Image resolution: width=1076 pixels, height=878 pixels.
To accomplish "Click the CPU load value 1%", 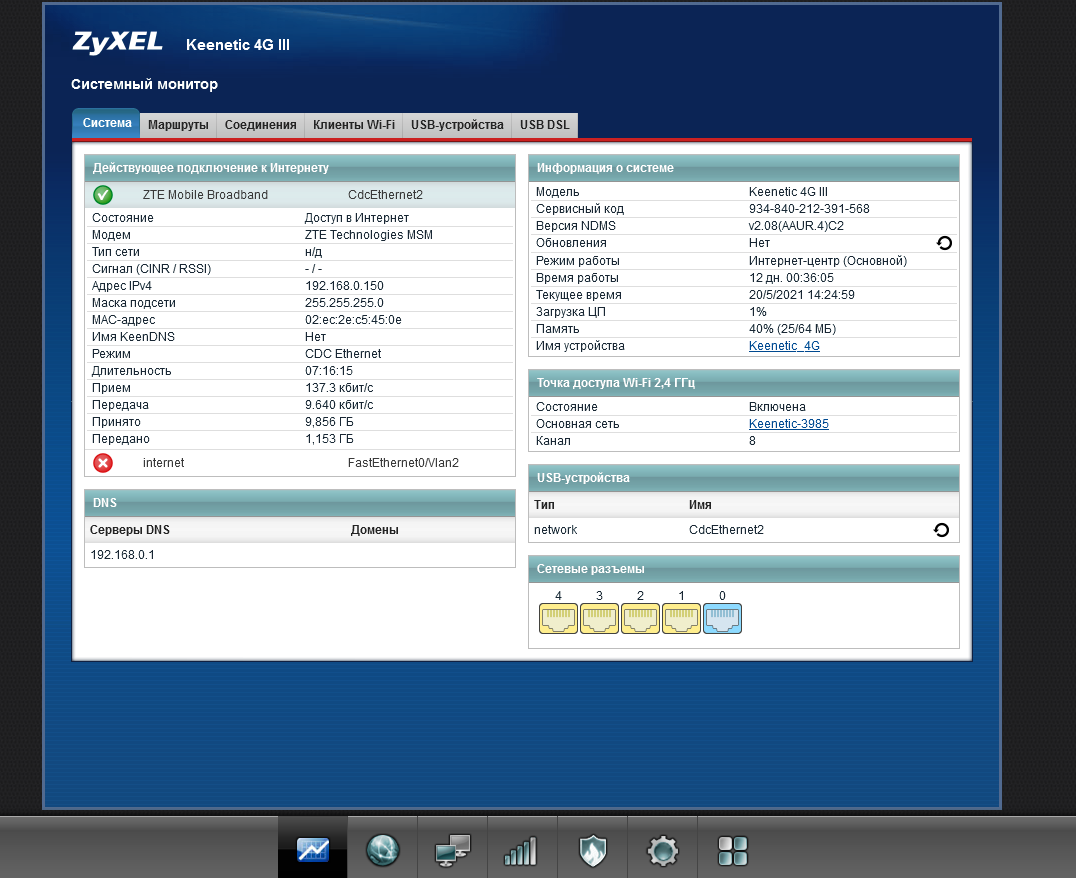I will point(758,312).
